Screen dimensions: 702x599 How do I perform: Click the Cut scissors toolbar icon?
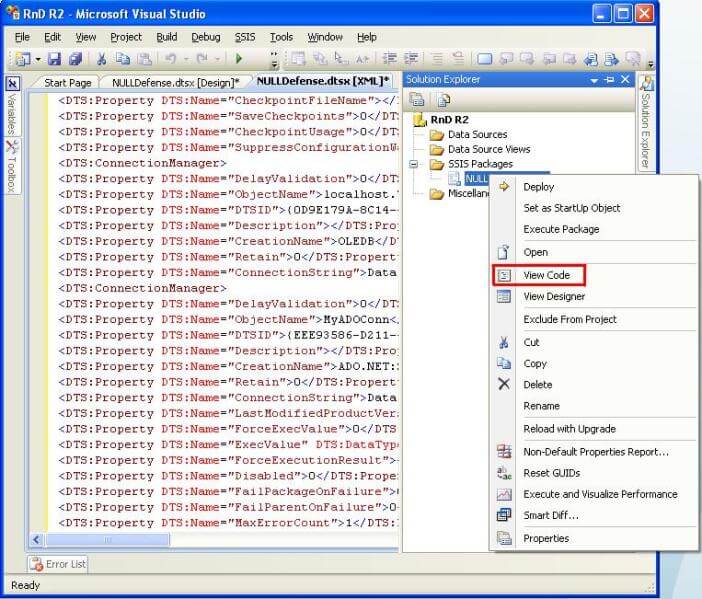coord(101,59)
